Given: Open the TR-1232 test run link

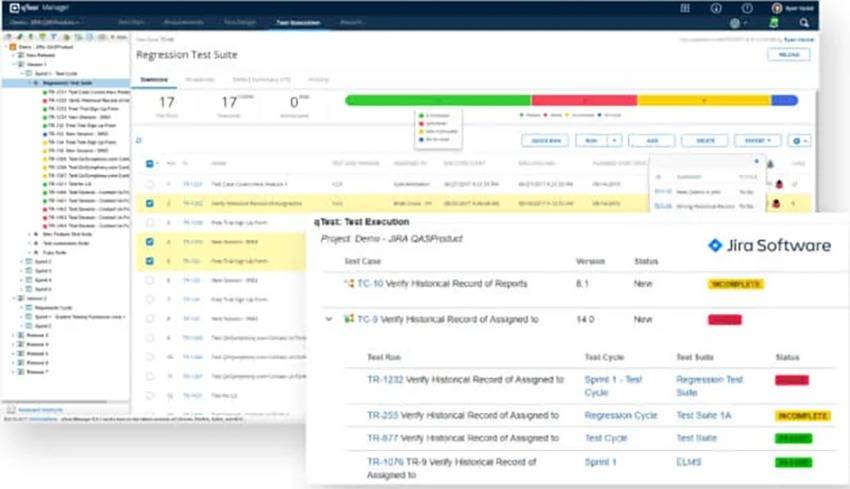Looking at the screenshot, I should coord(385,379).
